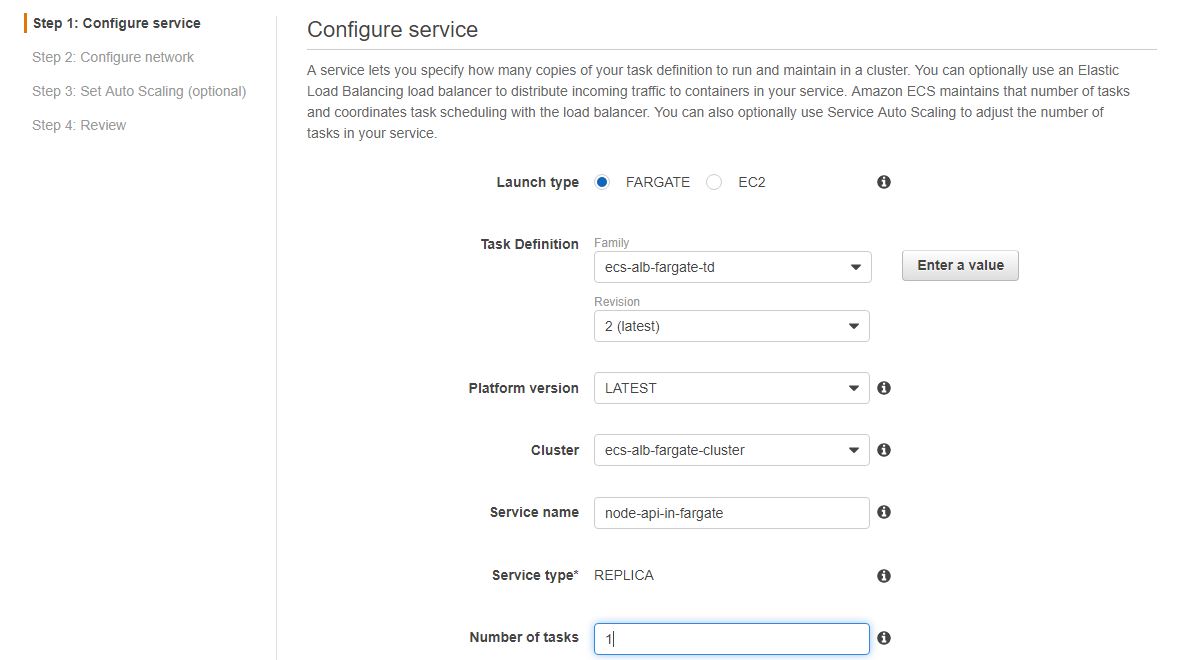1198x660 pixels.
Task: Click info icon beside Platform version
Action: click(x=884, y=388)
